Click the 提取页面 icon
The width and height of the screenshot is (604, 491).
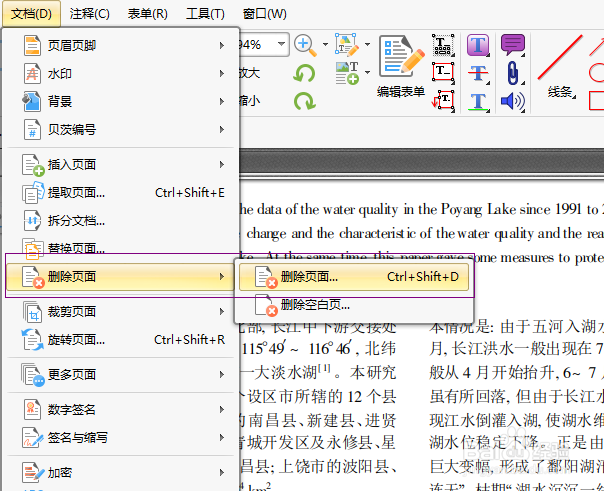pyautogui.click(x=33, y=193)
